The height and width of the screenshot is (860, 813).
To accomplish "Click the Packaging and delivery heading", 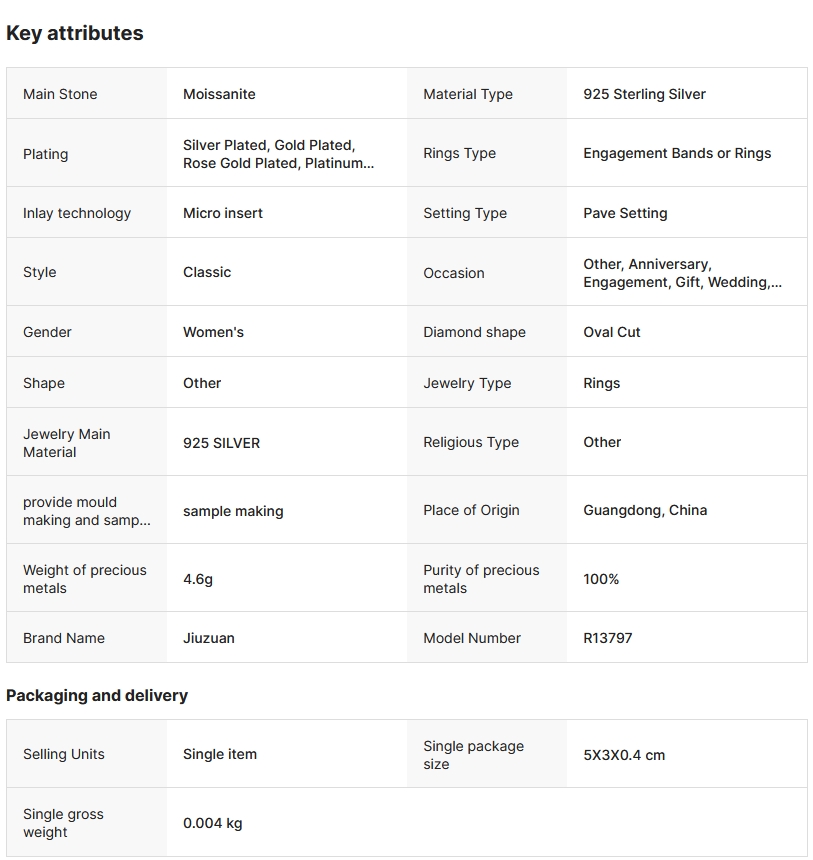I will (x=97, y=695).
